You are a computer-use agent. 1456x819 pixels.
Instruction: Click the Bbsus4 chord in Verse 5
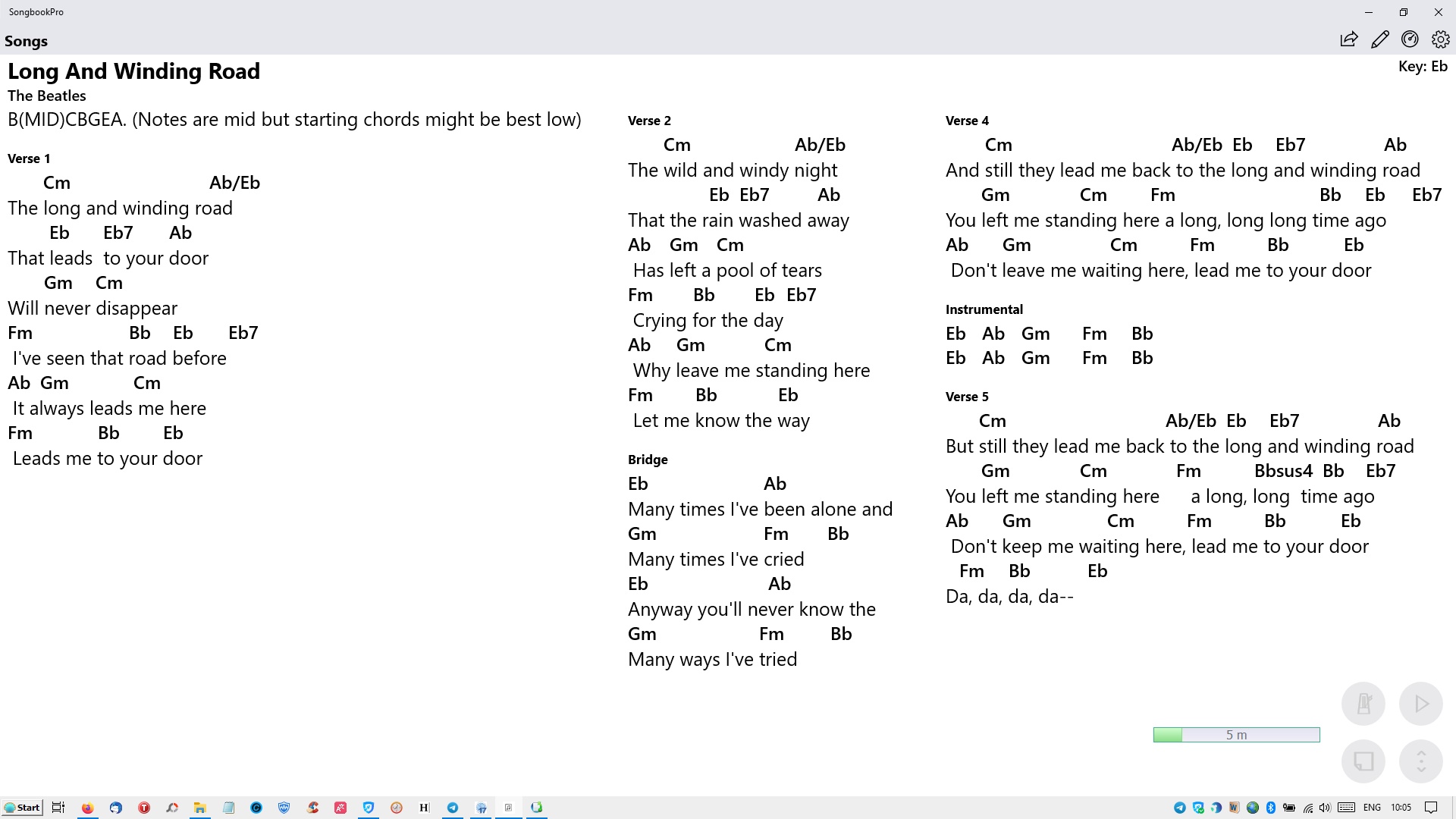pos(1283,471)
